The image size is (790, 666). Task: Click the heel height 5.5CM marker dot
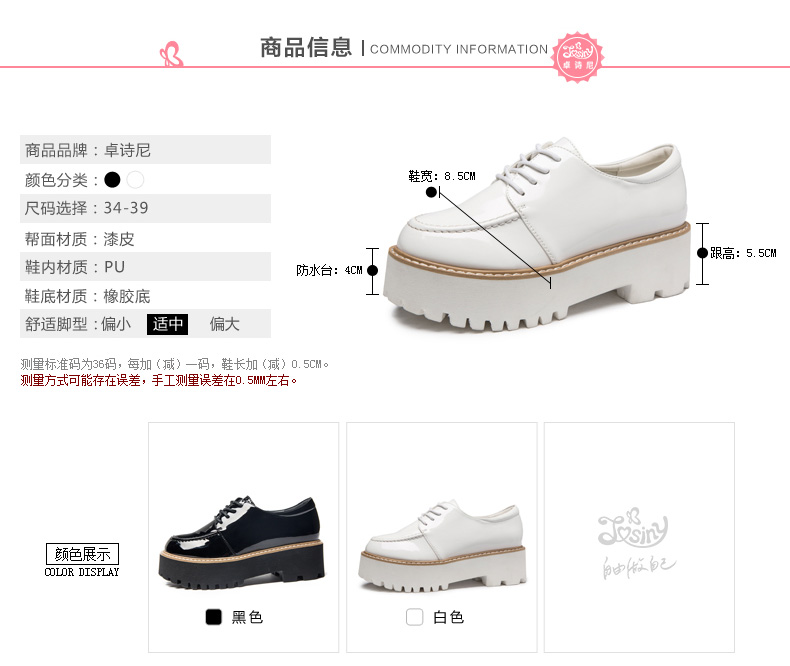(702, 253)
